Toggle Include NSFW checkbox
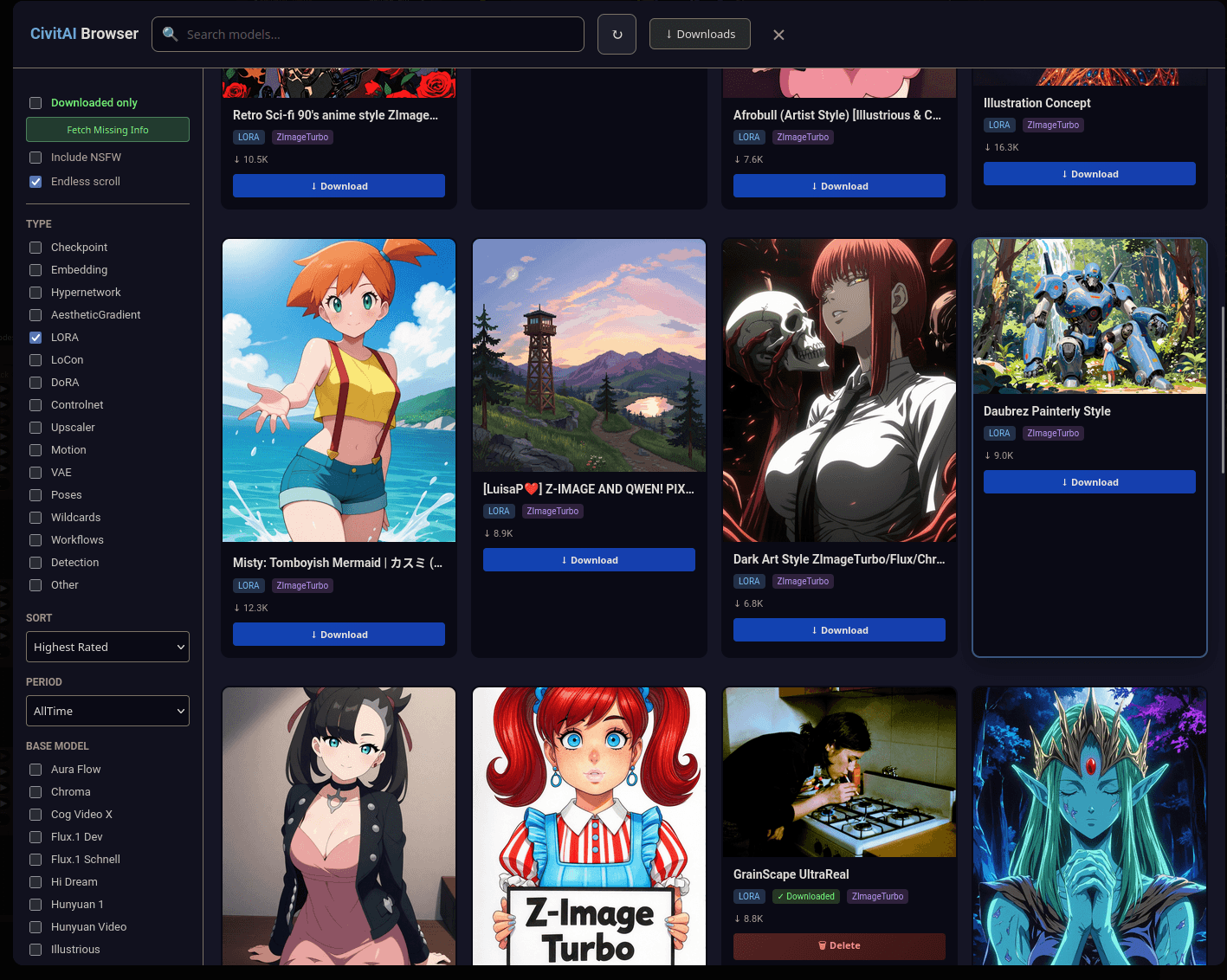The image size is (1227, 980). [x=36, y=158]
